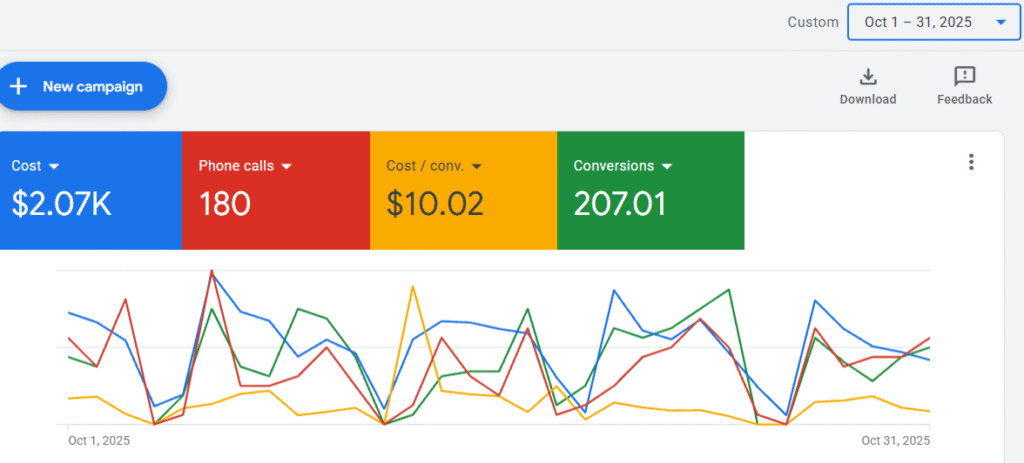
Task: Expand the Cost / conv. metric dropdown arrow
Action: [x=476, y=166]
